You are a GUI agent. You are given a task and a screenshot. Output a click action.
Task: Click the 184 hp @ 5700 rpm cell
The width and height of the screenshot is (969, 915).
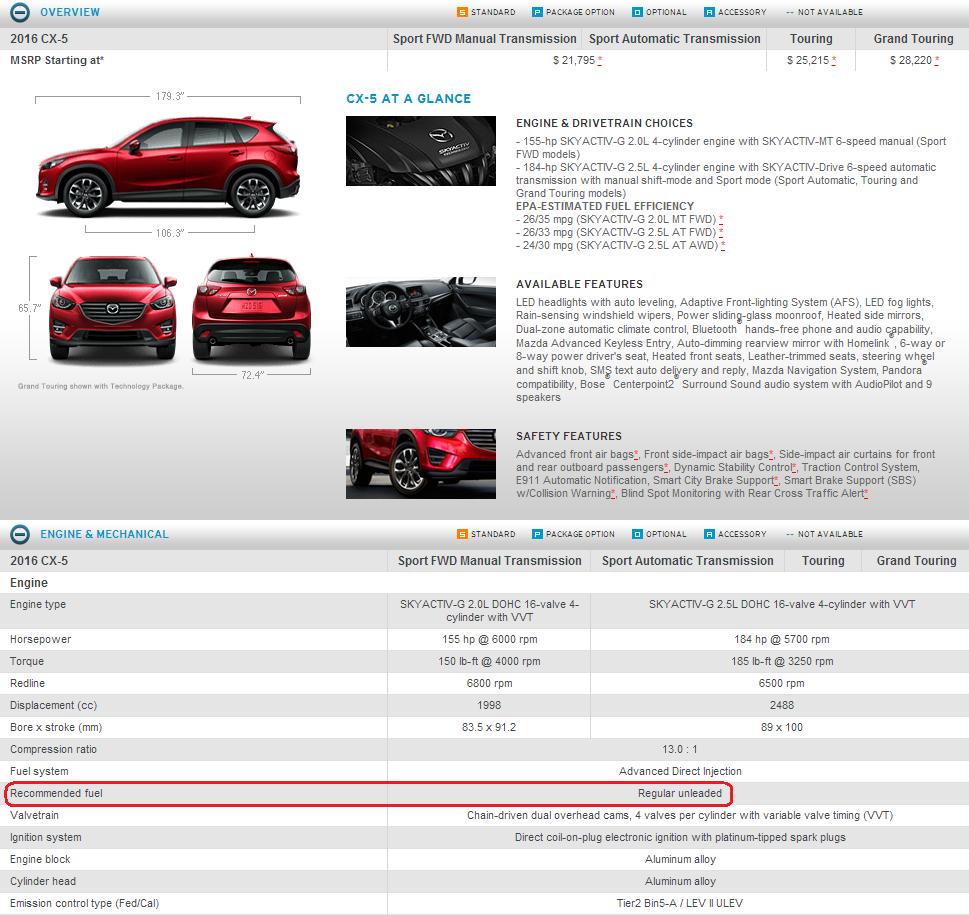coord(782,639)
